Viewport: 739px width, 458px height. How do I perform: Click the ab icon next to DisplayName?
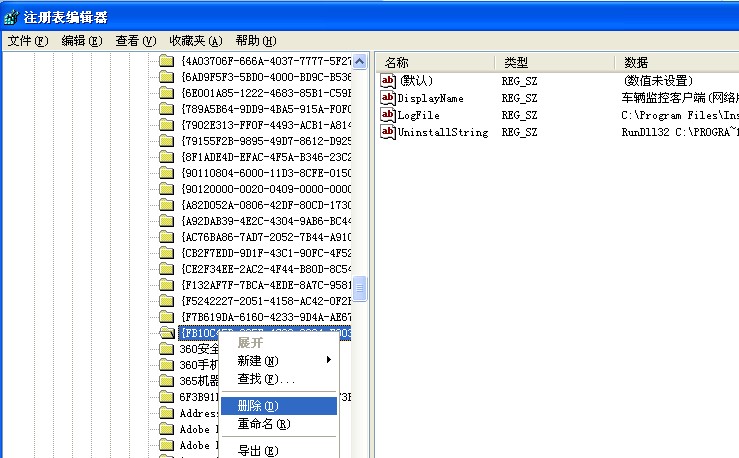[388, 98]
